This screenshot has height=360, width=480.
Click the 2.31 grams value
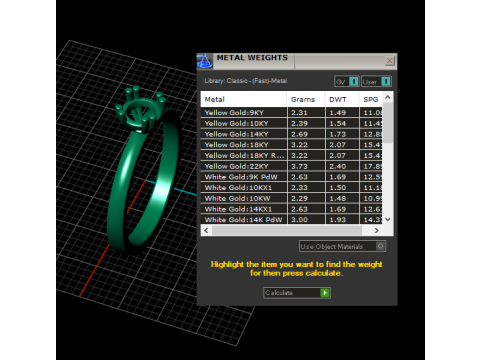point(299,113)
